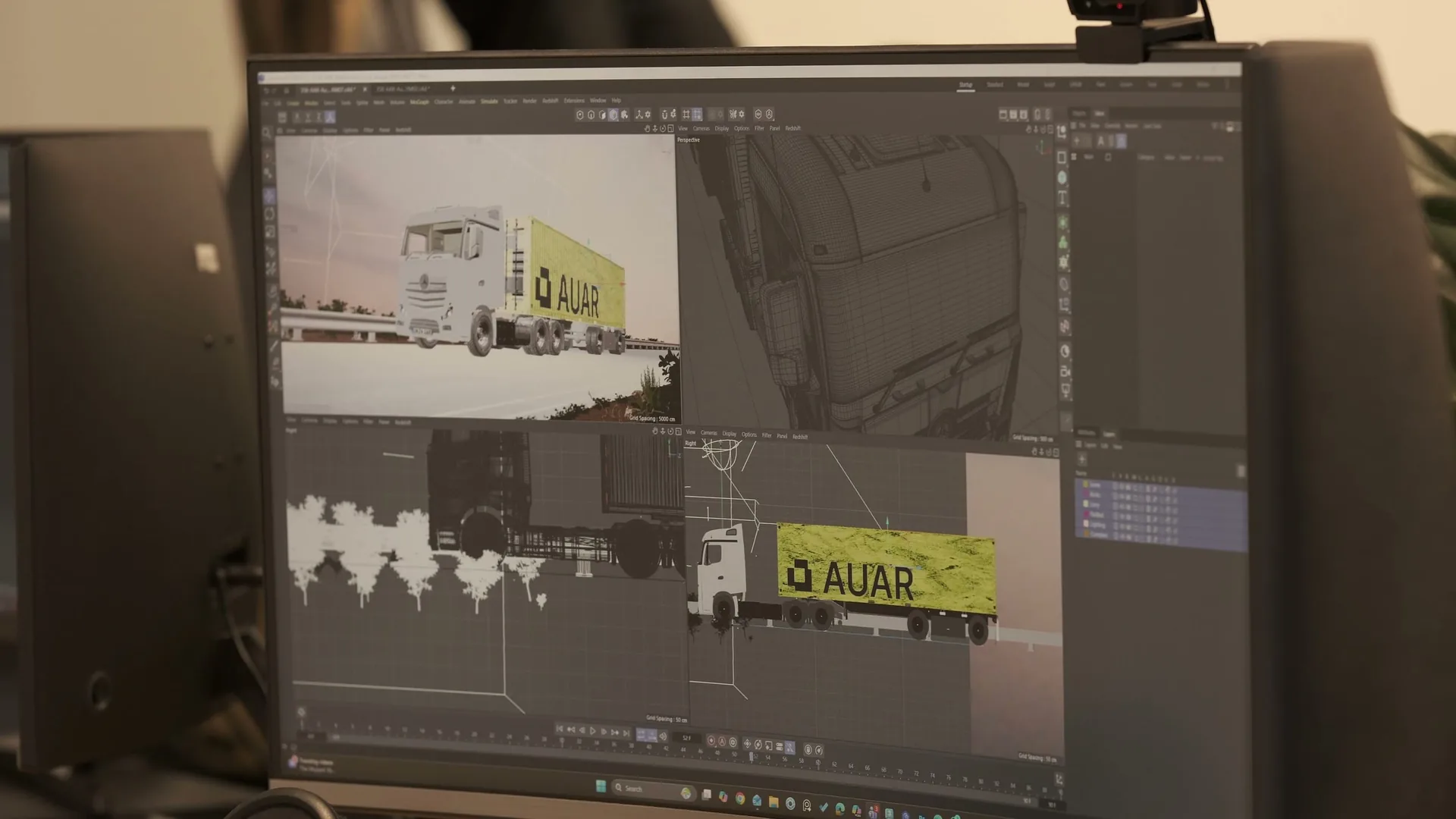Viewport: 1456px width, 819px height.
Task: Switch to the Standard layout tab
Action: point(995,85)
